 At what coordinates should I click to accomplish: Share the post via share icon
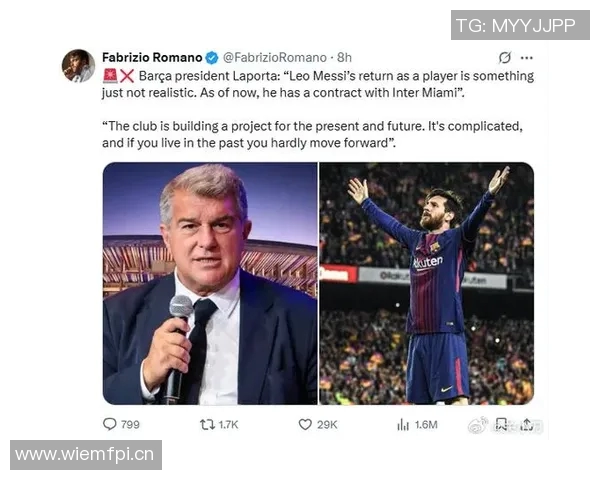[526, 424]
